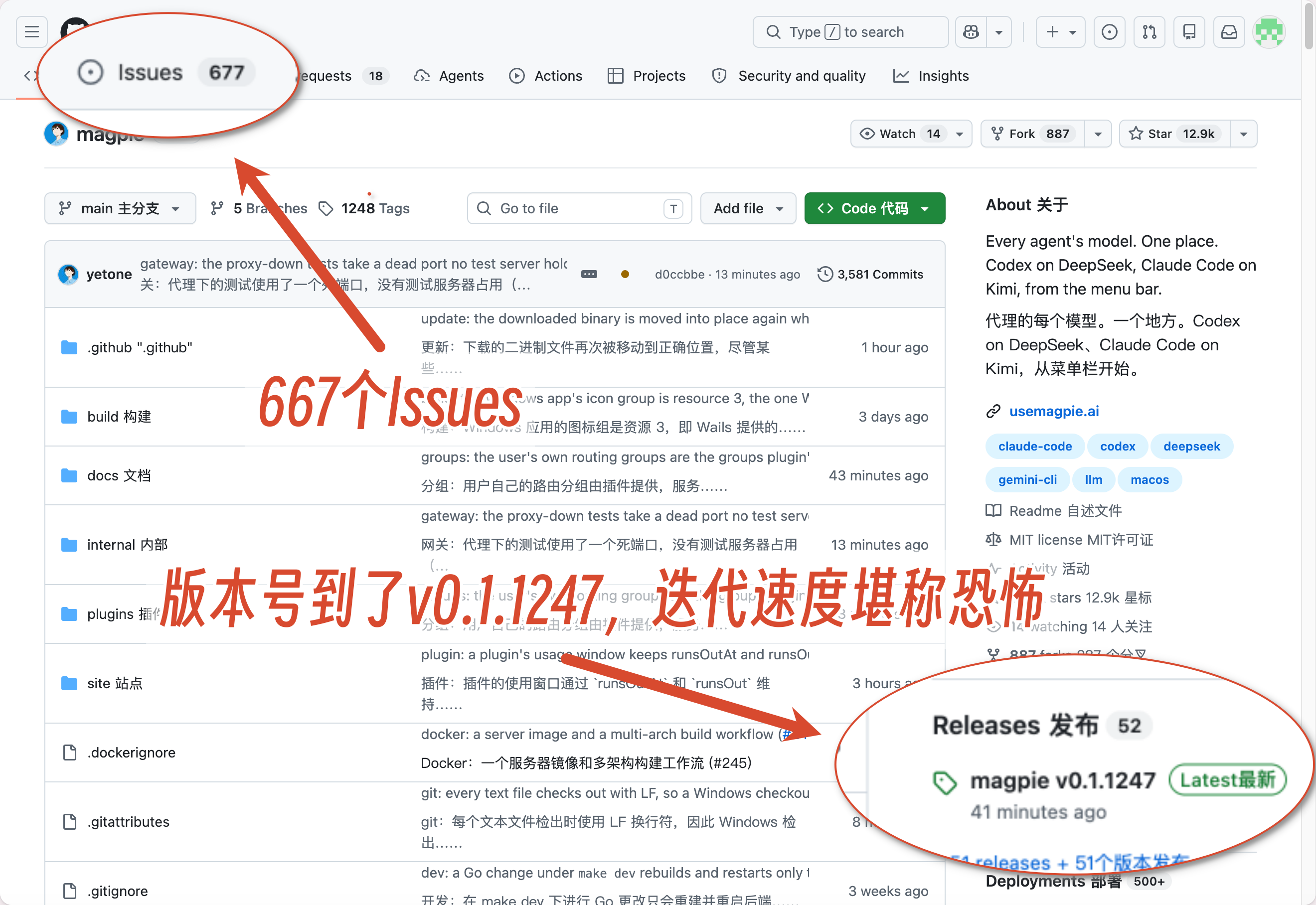Open the green Code dropdown
Viewport: 1316px width, 905px height.
click(874, 208)
